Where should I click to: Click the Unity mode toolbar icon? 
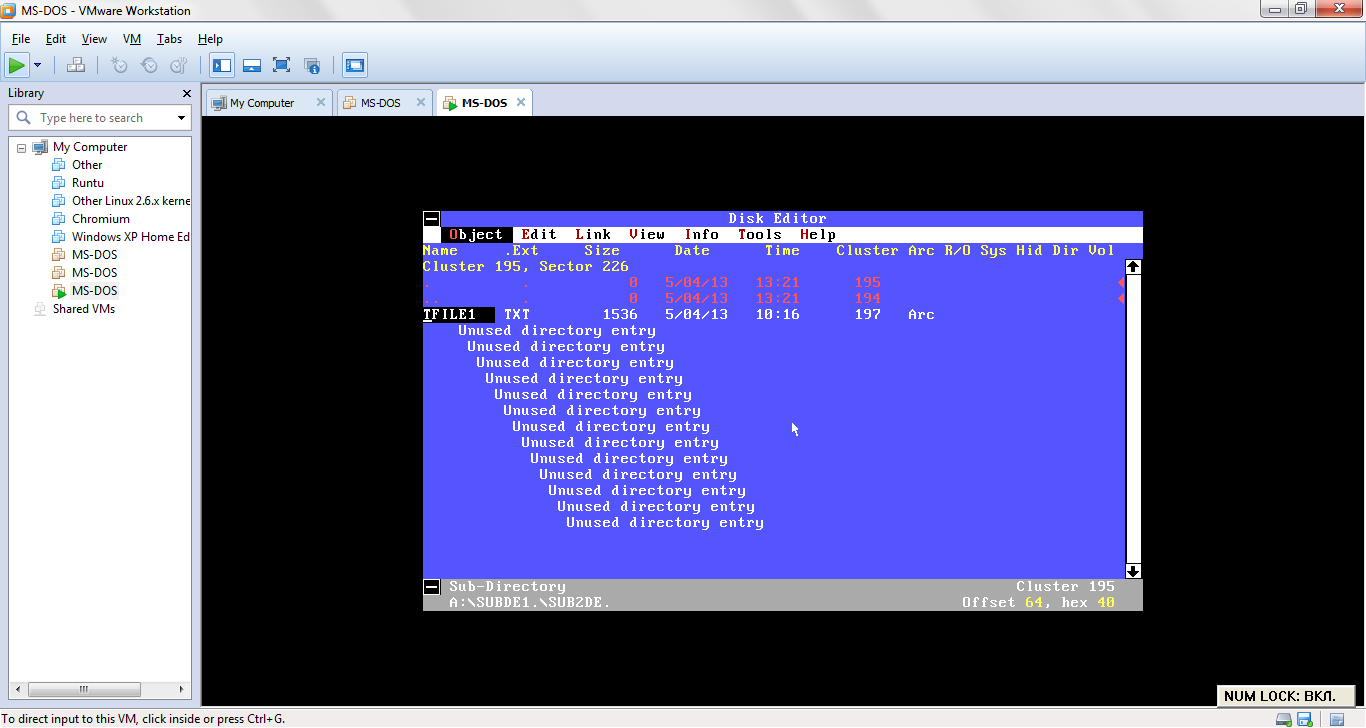[311, 66]
